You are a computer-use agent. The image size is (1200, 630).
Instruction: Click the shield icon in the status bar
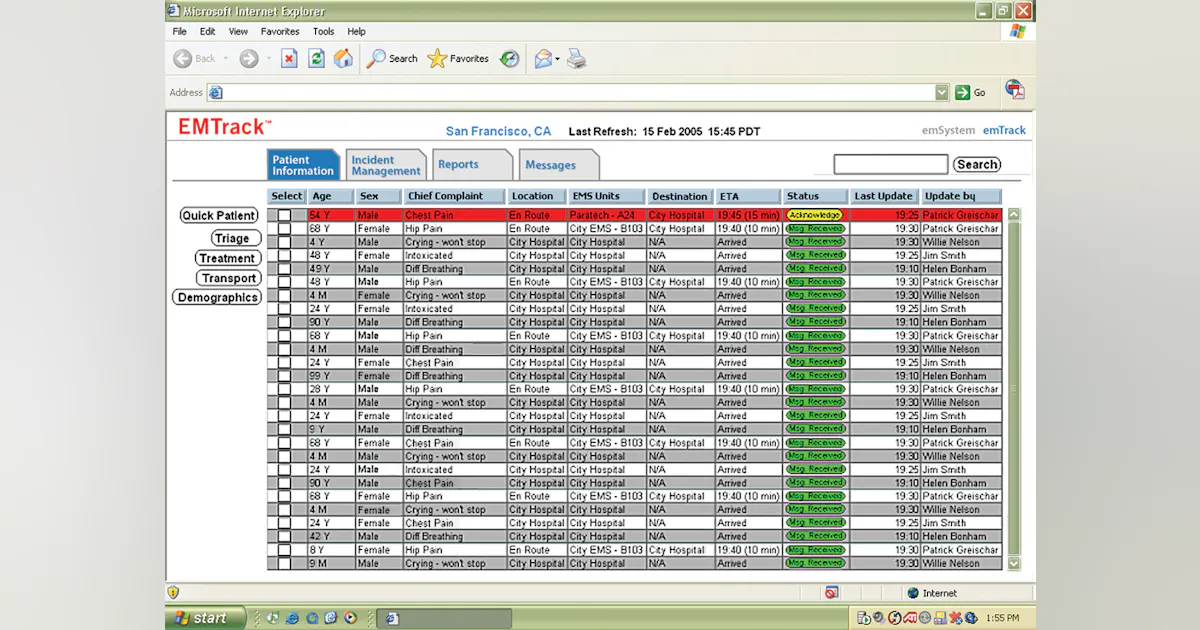[x=173, y=593]
